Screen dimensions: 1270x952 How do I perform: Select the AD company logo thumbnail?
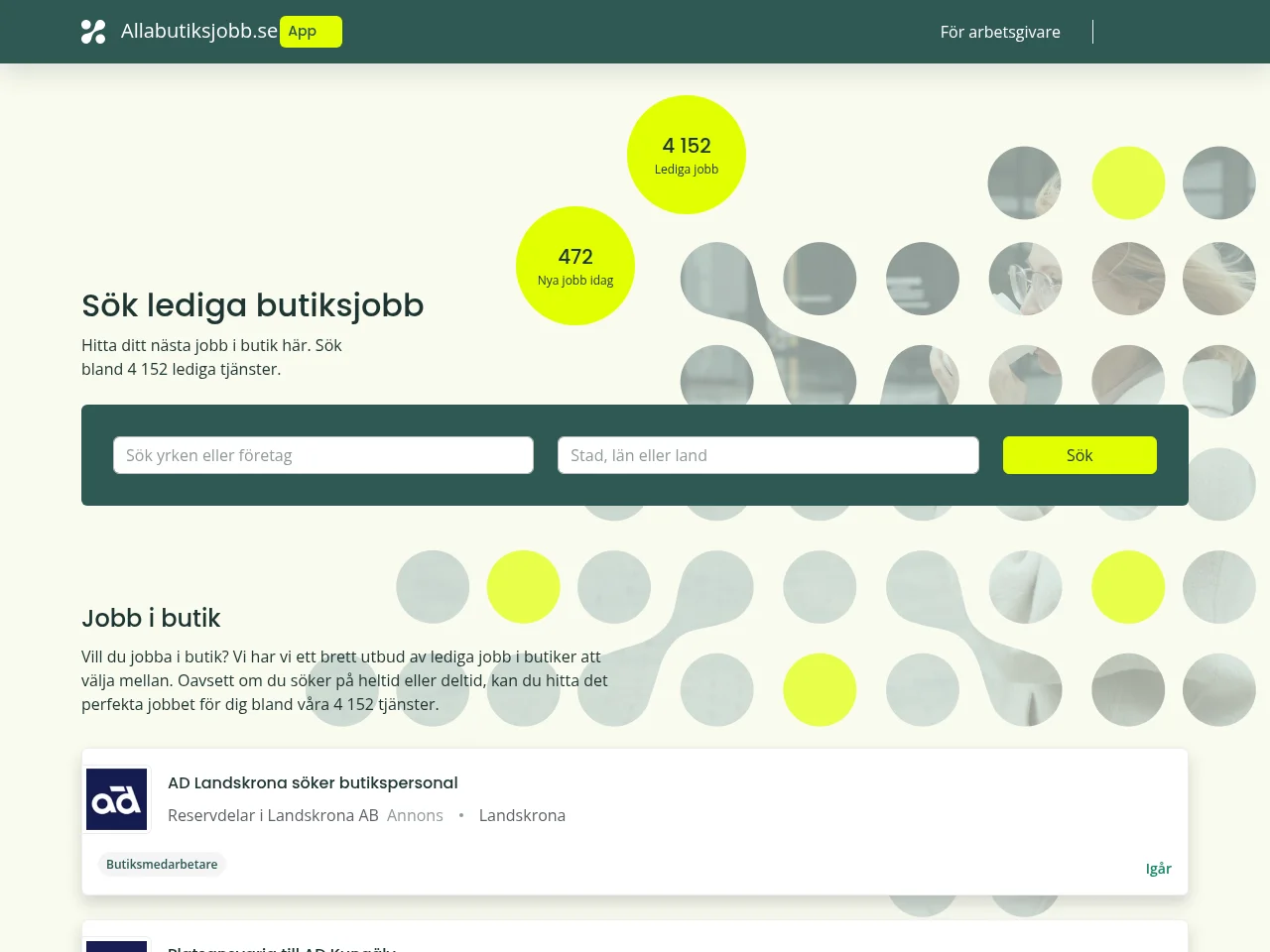[117, 799]
